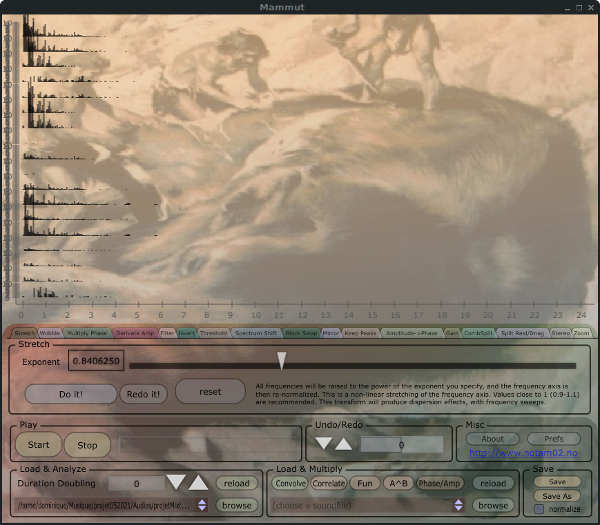Click the Redo it! button
The image size is (600, 525).
[143, 394]
